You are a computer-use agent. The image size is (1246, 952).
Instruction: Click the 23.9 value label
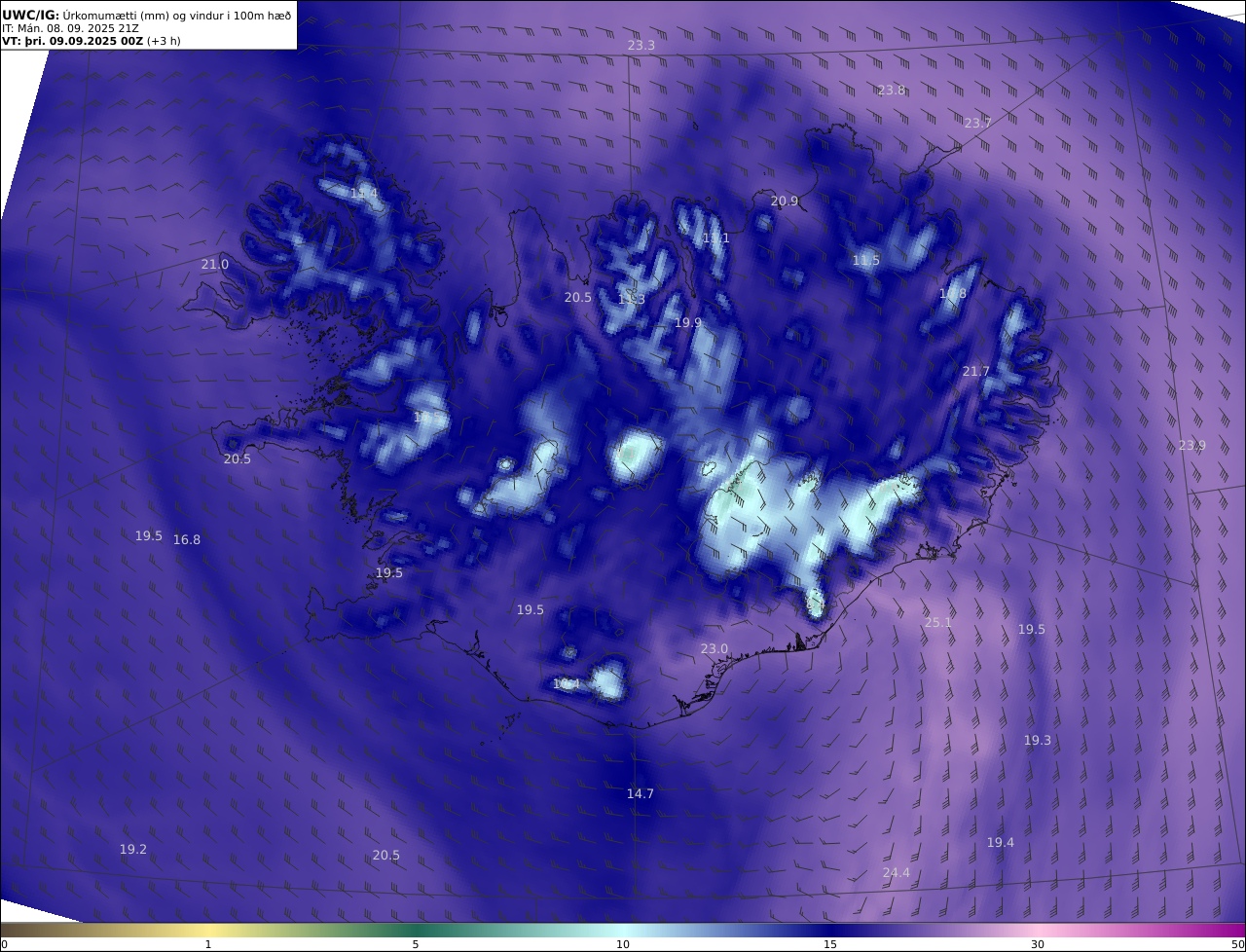1191,445
